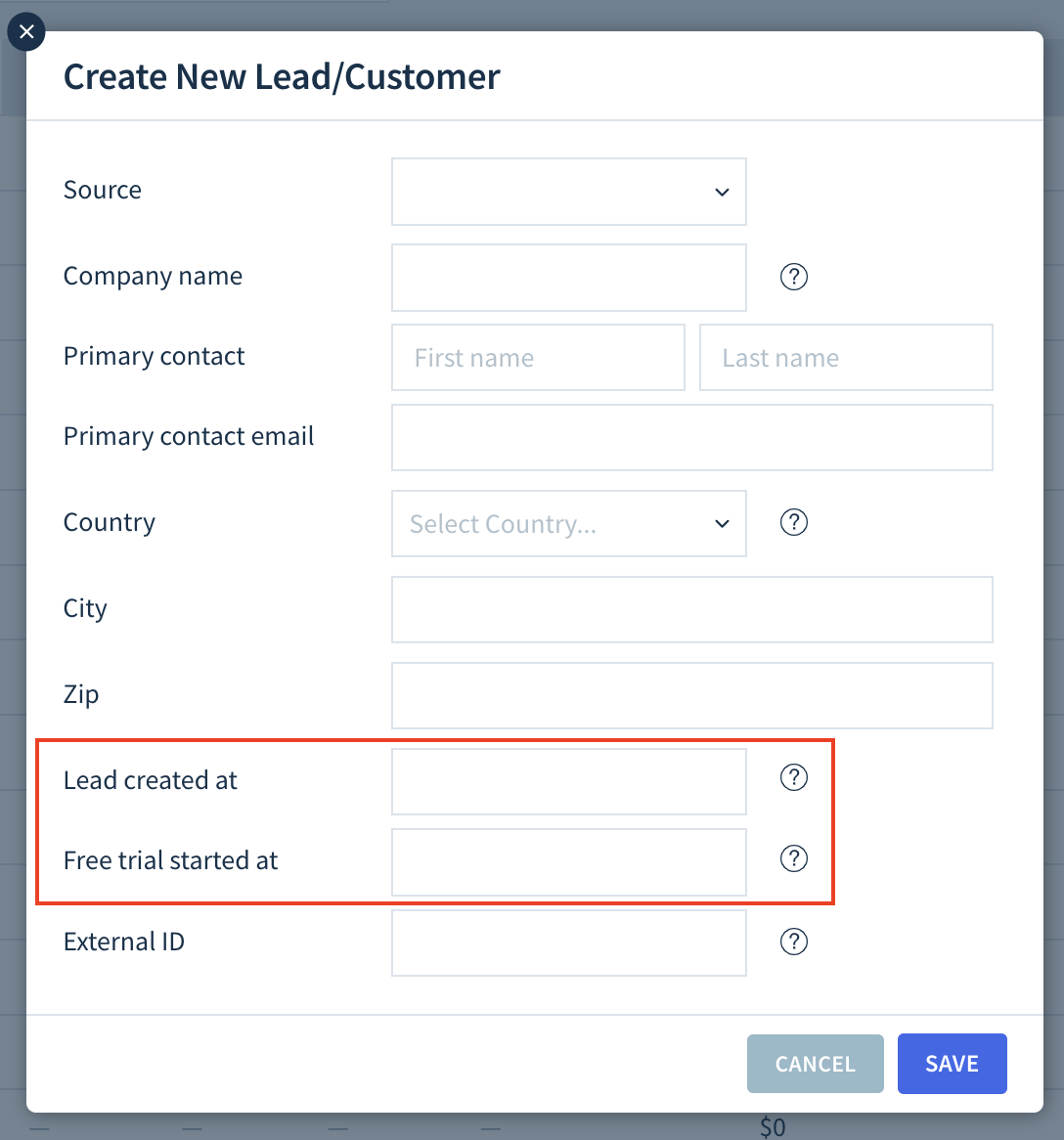Click the Country dropdown chevron arrow

[x=722, y=524]
